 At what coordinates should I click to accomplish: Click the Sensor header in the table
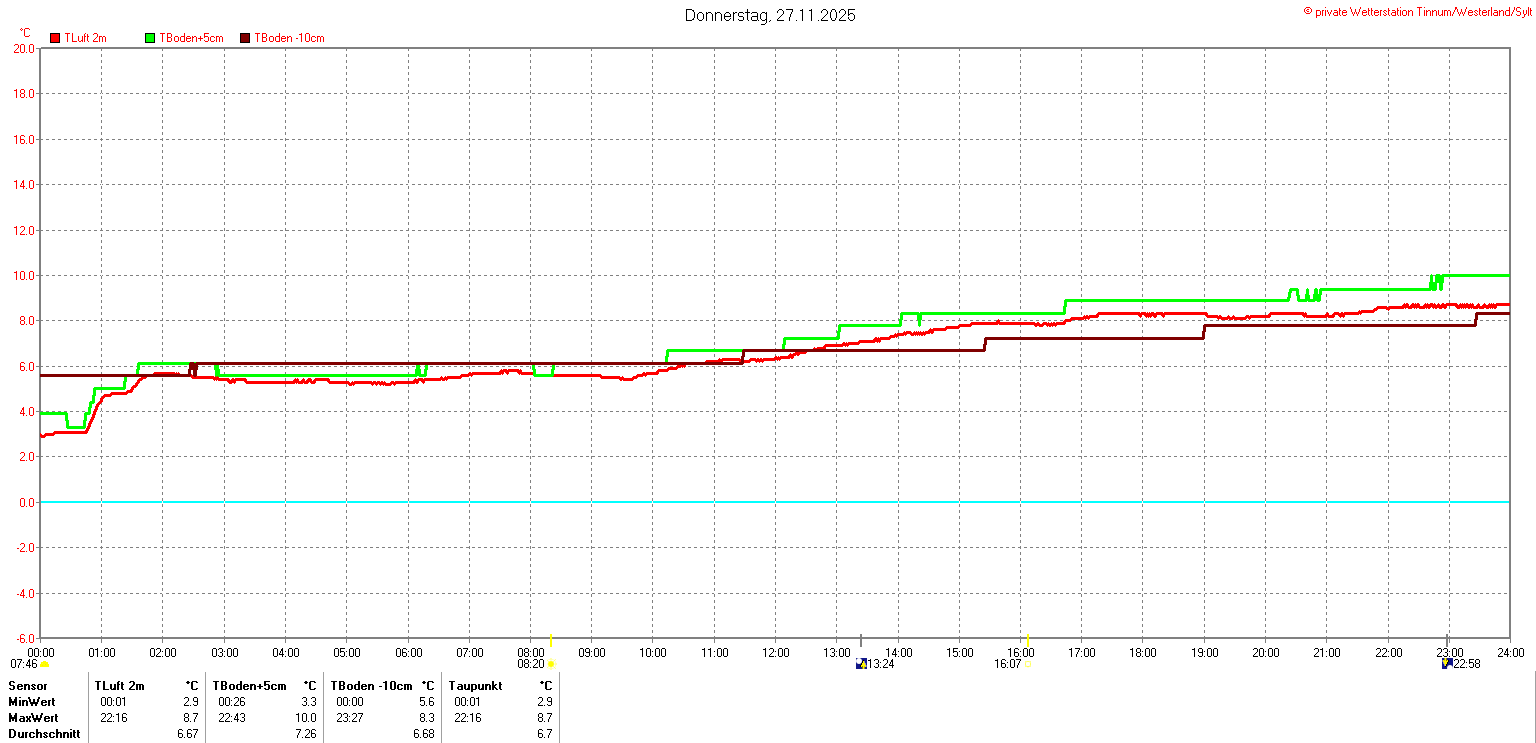click(x=27, y=686)
